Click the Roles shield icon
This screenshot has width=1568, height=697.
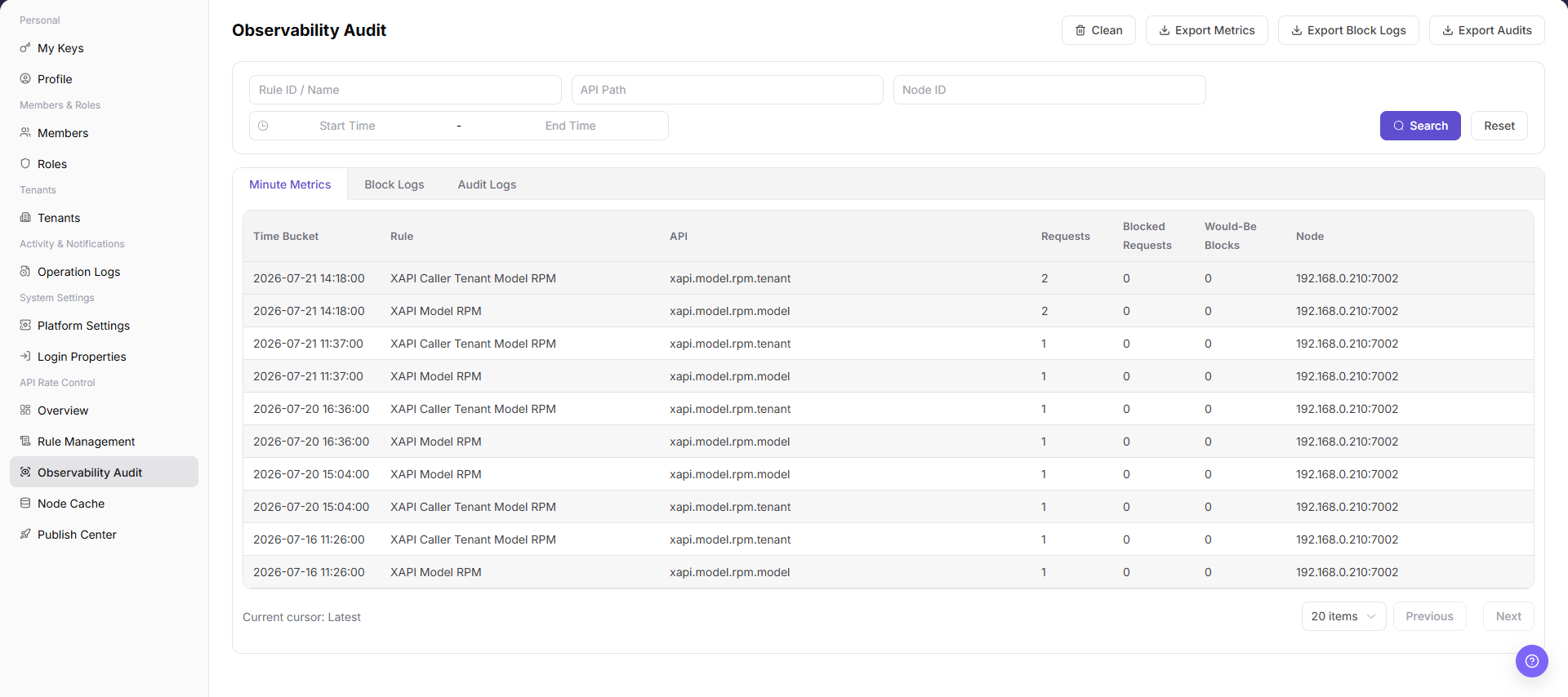[x=25, y=163]
